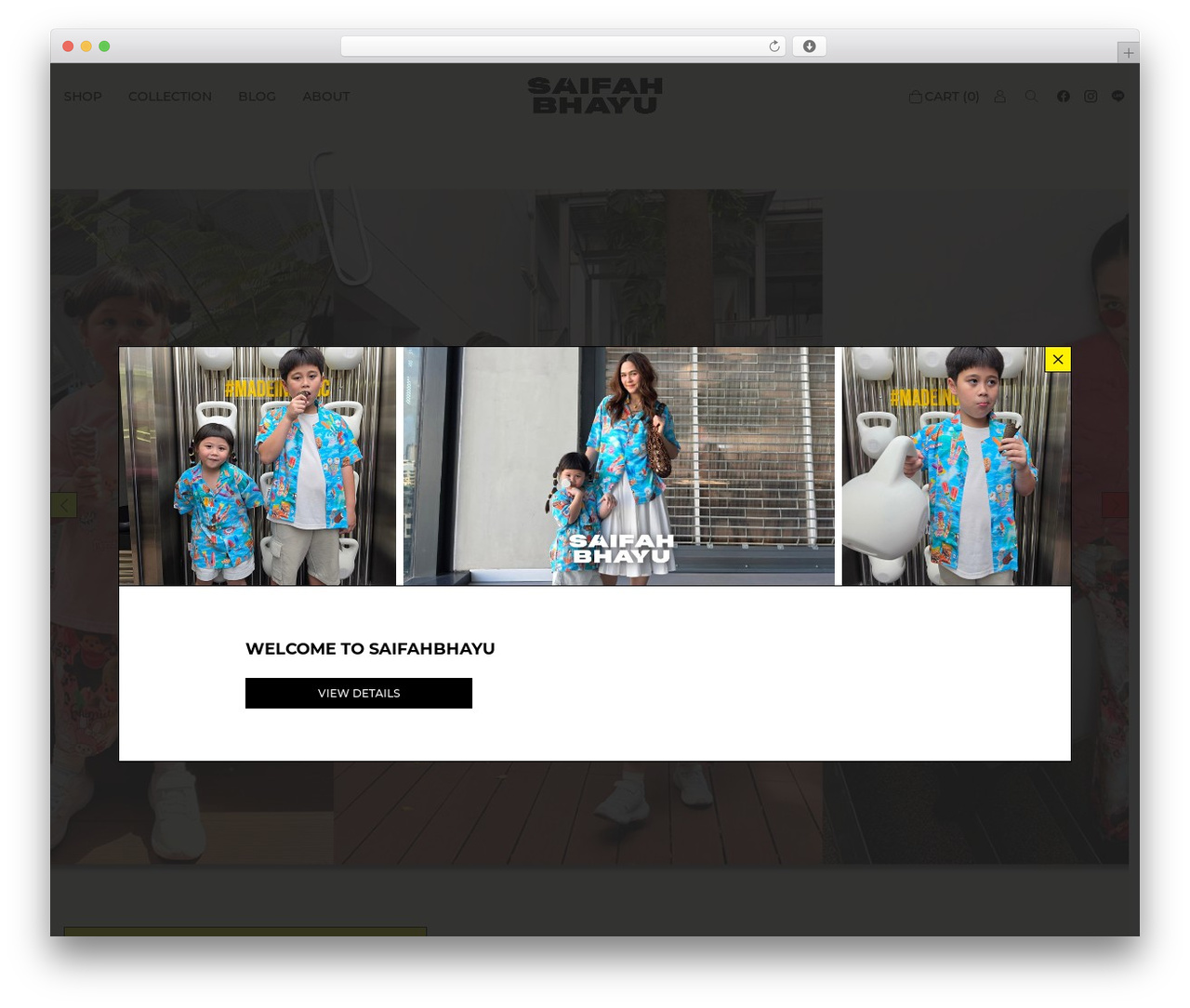Go to the BLOG page
Viewport: 1190px width, 1008px height.
(257, 96)
